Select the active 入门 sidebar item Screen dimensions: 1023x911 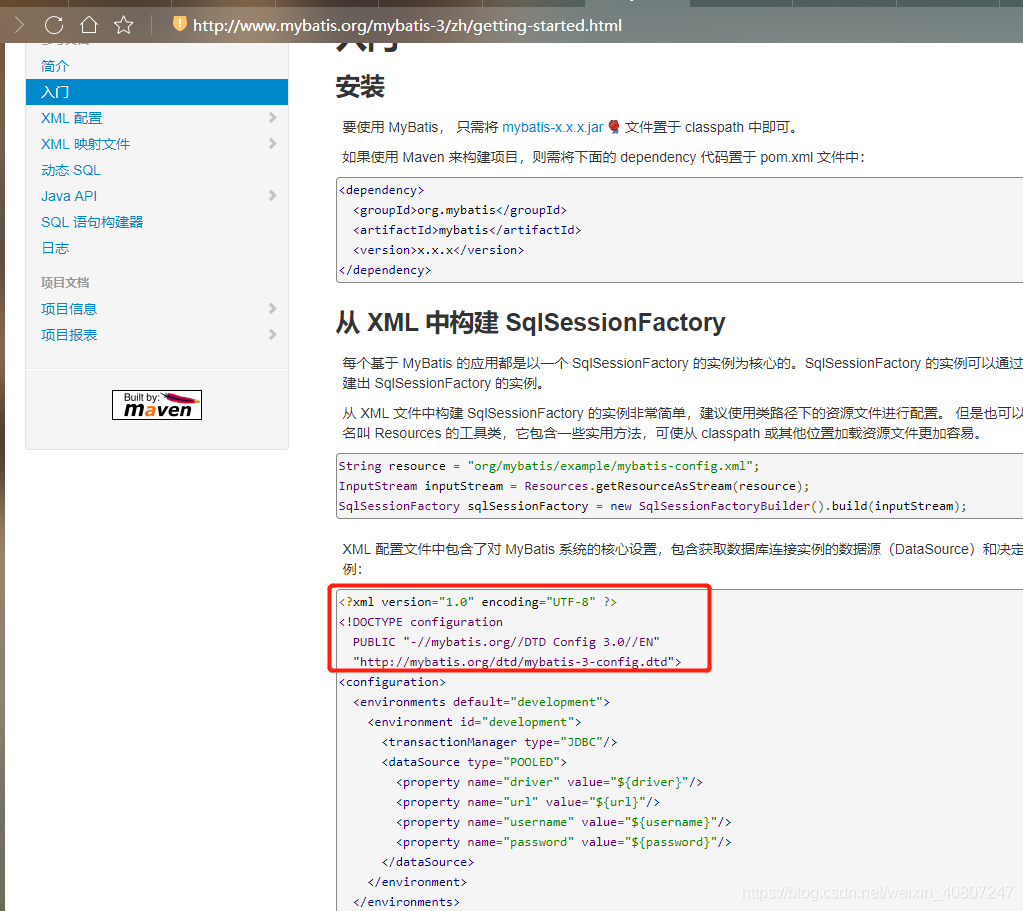click(157, 92)
